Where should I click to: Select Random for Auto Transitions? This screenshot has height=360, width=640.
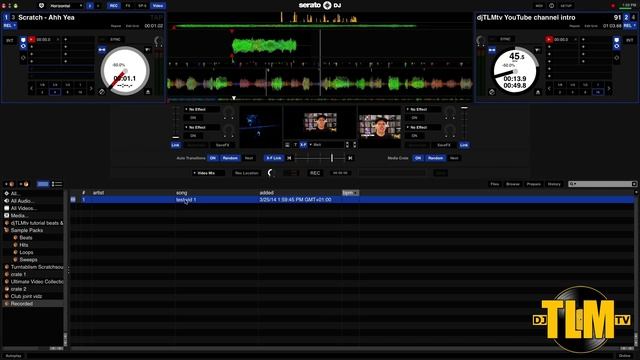230,158
